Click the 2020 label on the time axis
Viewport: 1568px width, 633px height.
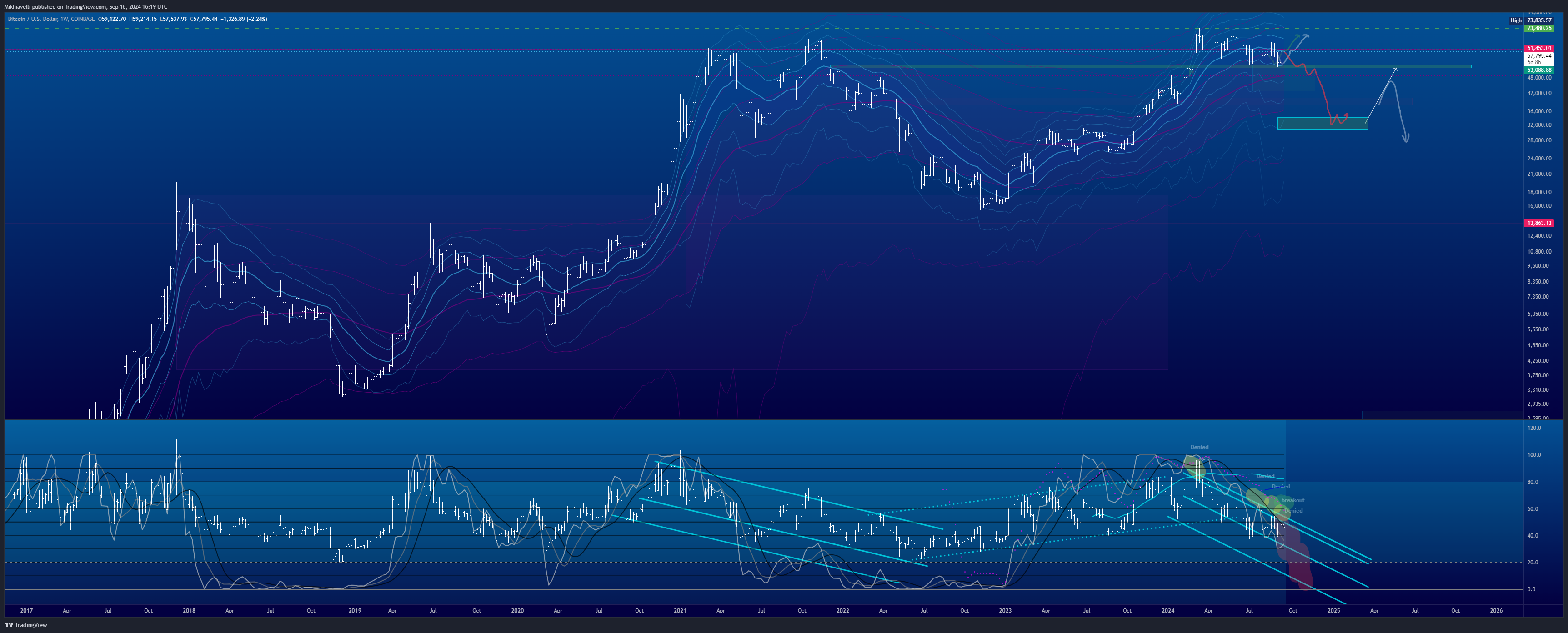[517, 610]
